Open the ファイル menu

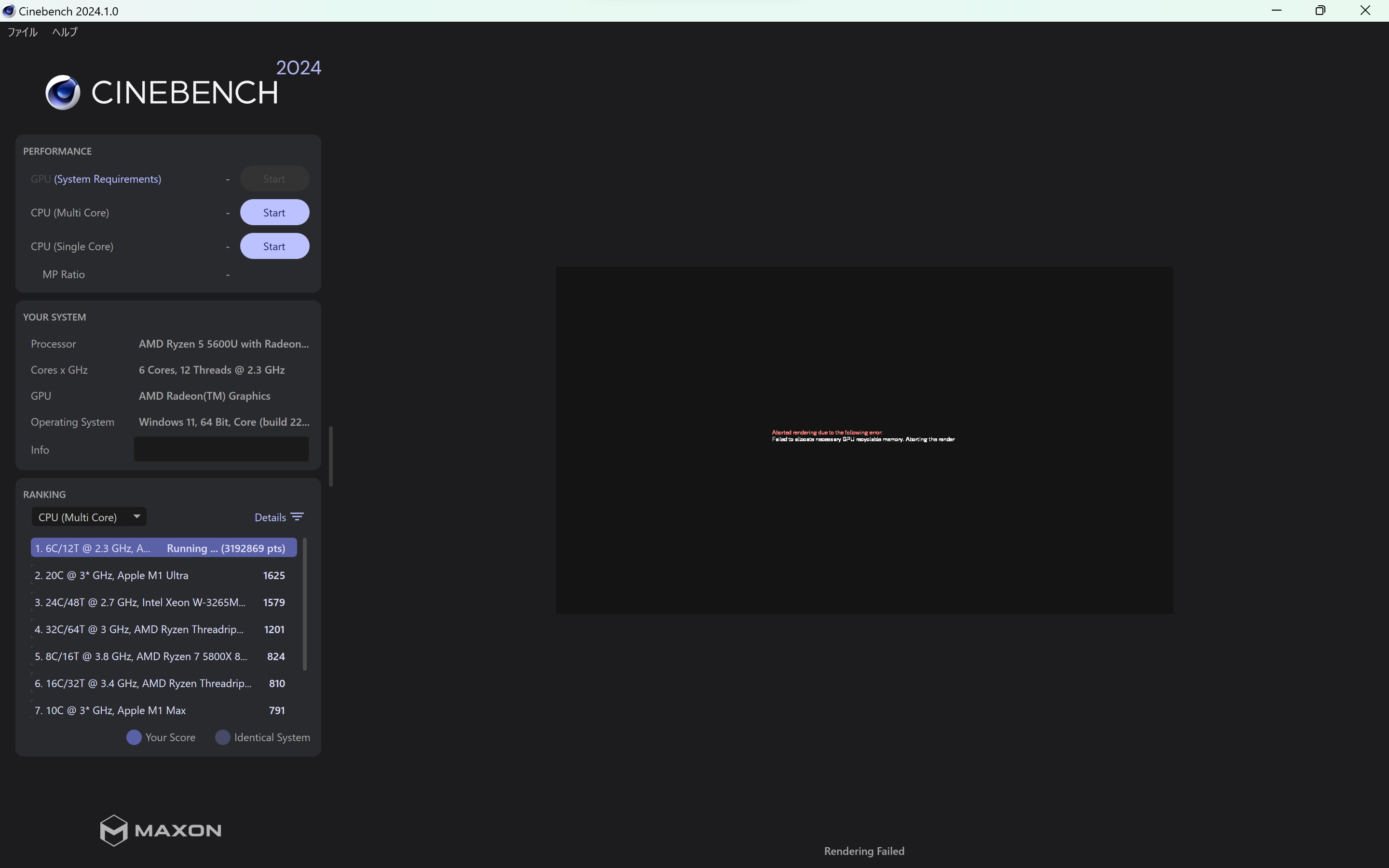pyautogui.click(x=22, y=32)
